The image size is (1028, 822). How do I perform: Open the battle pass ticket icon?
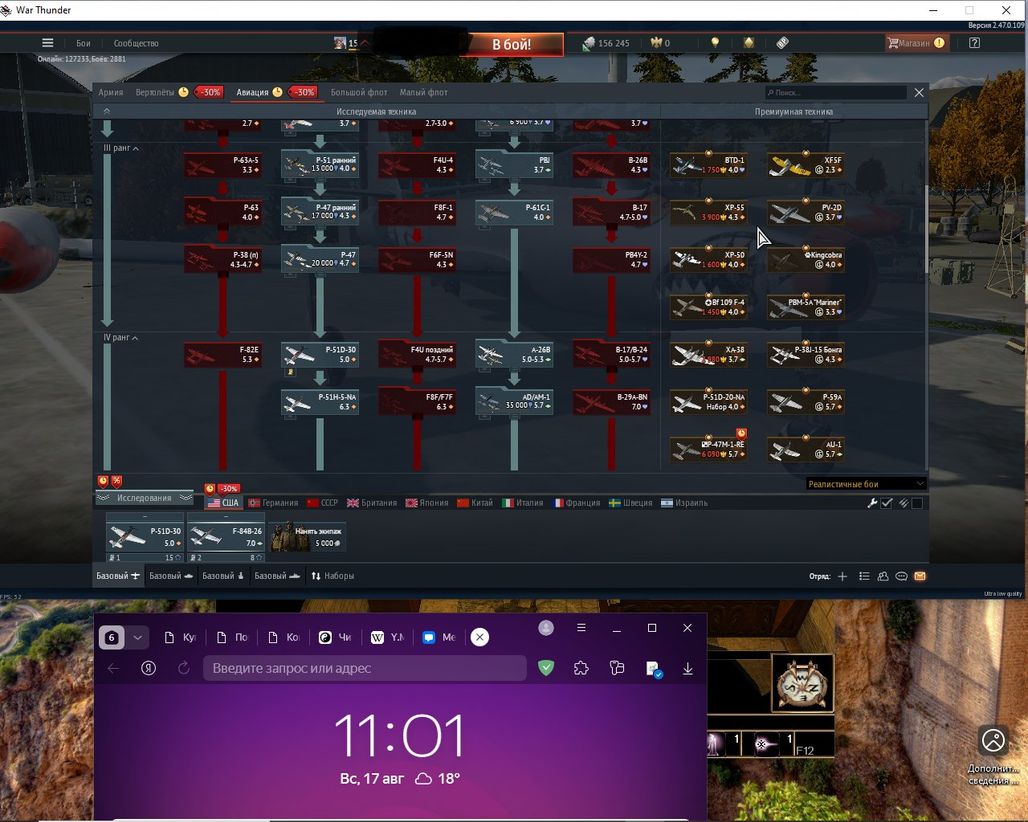coord(782,43)
